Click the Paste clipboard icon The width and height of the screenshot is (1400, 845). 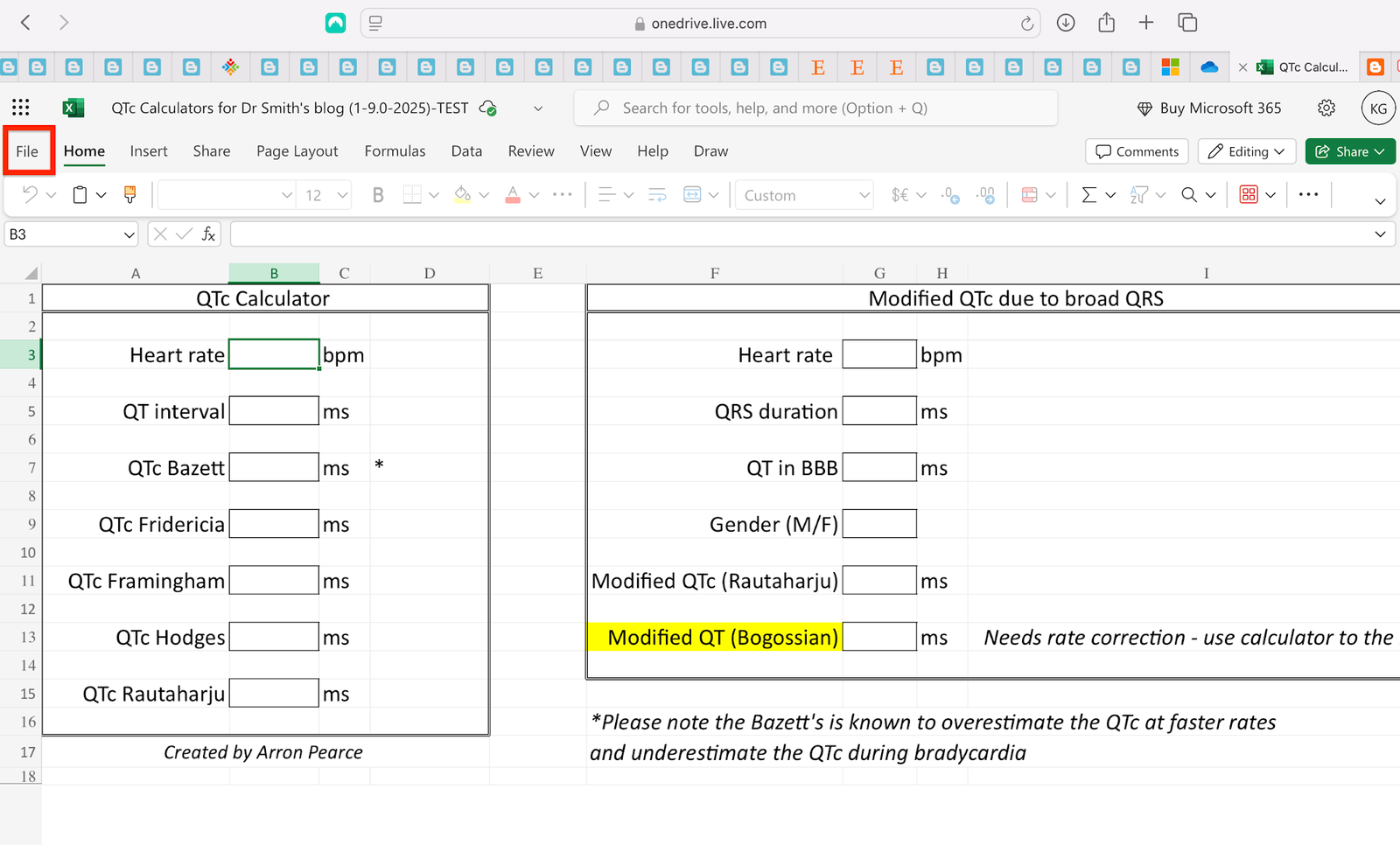(x=80, y=195)
